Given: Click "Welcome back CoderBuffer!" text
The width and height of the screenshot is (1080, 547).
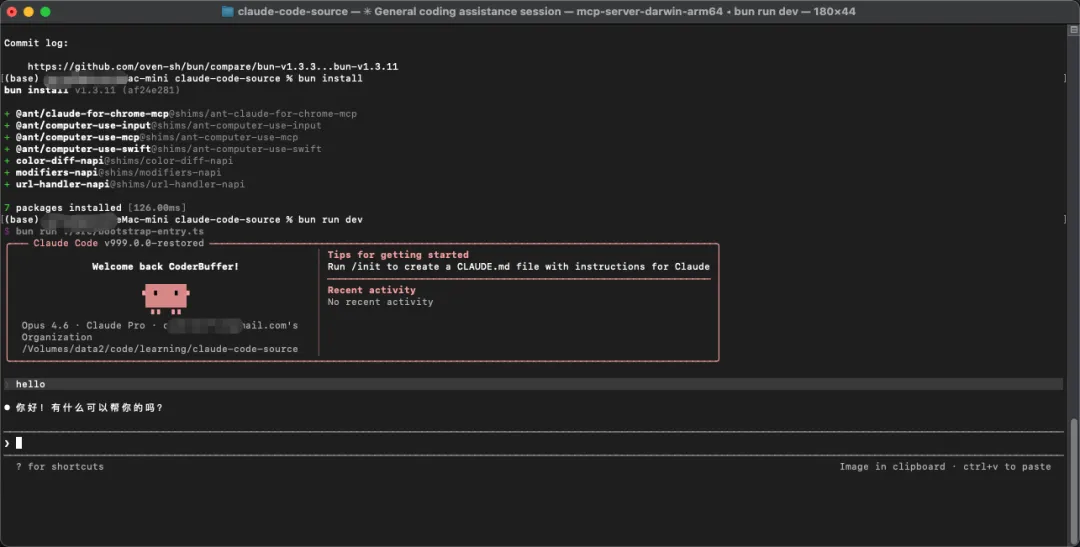Looking at the screenshot, I should [x=165, y=266].
